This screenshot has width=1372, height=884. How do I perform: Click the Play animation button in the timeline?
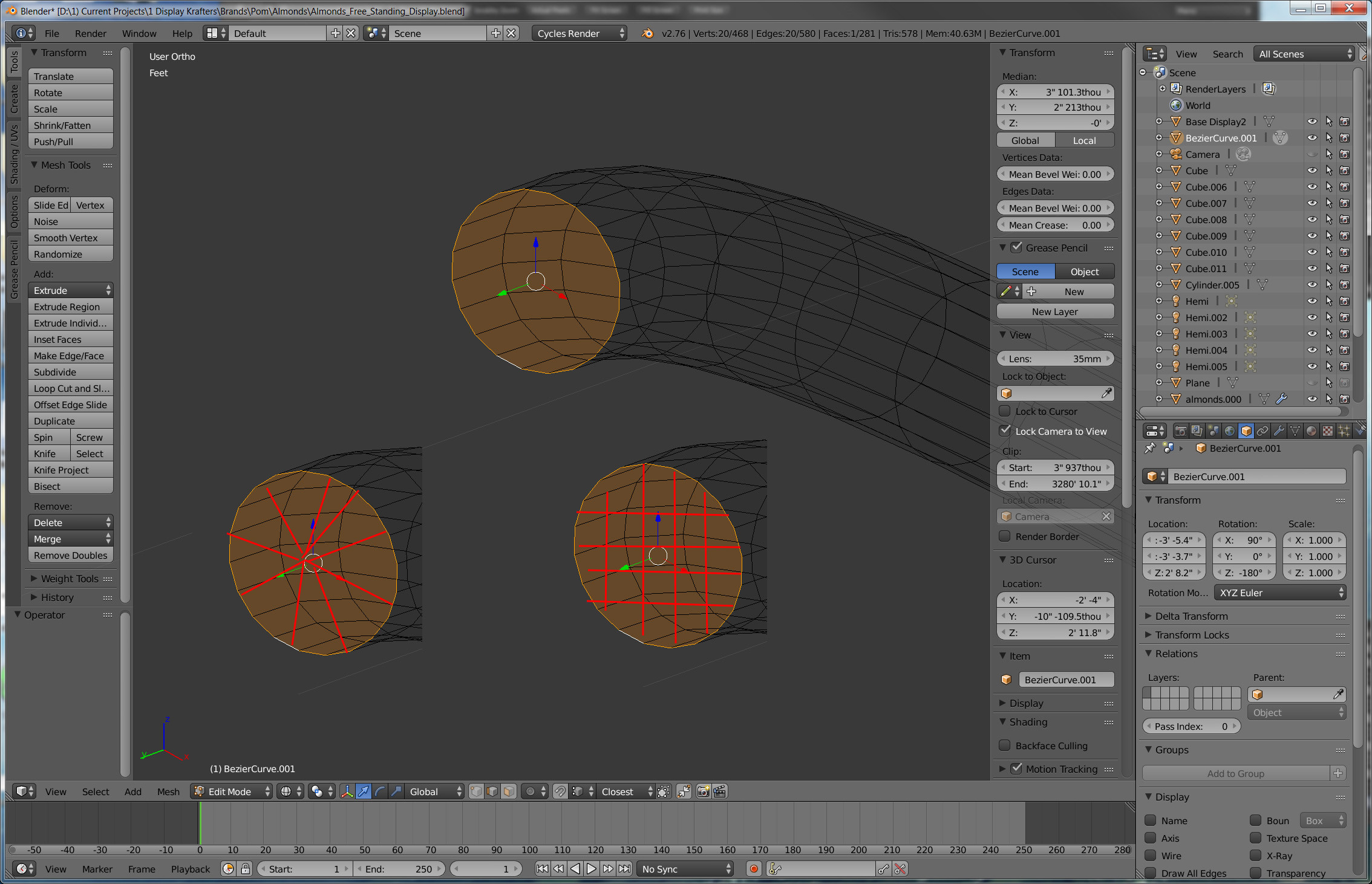(x=591, y=868)
